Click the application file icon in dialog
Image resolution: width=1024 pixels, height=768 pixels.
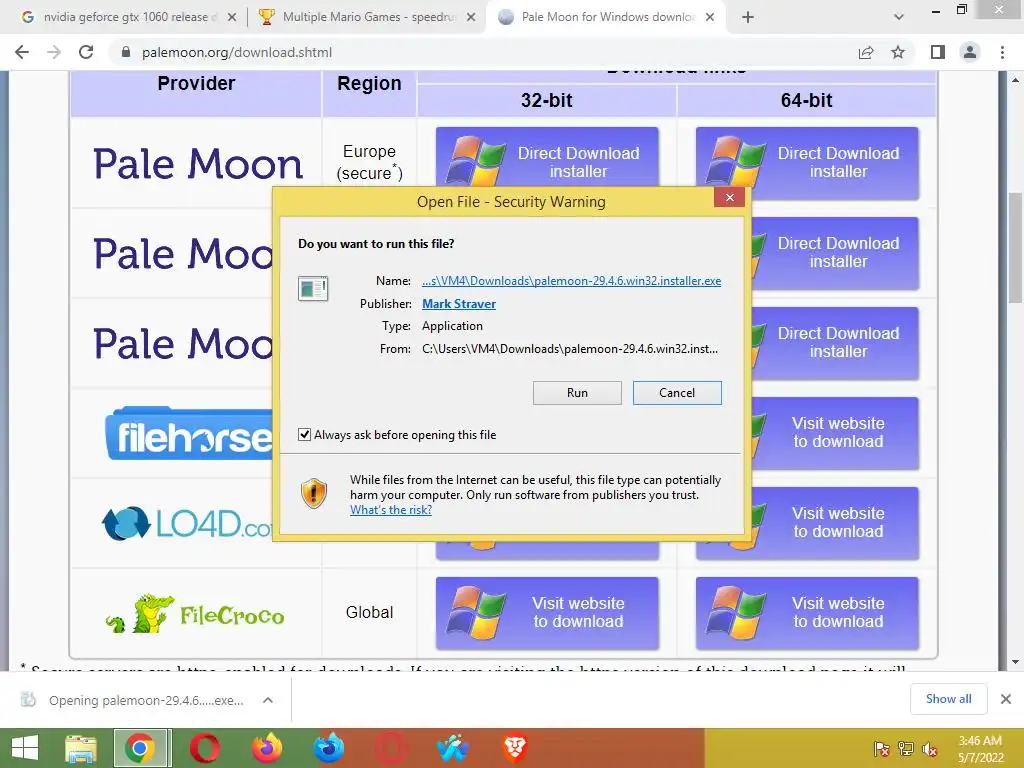pos(313,288)
